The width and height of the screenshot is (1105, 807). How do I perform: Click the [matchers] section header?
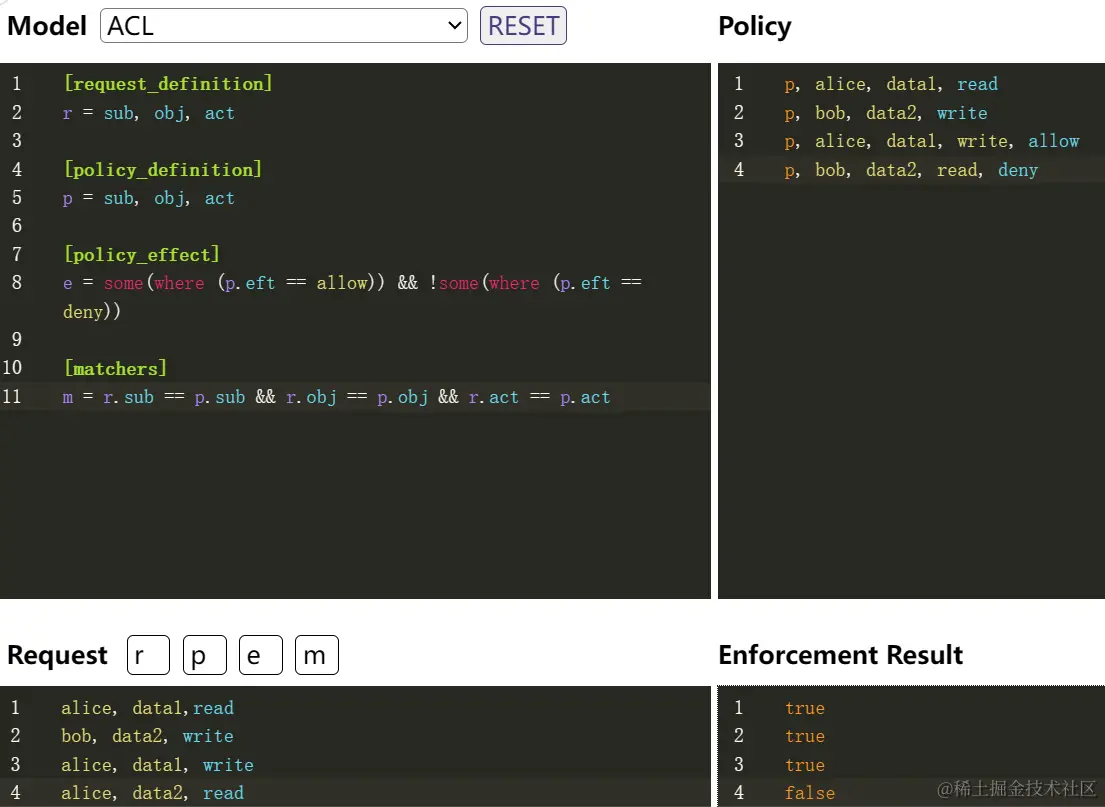click(116, 369)
